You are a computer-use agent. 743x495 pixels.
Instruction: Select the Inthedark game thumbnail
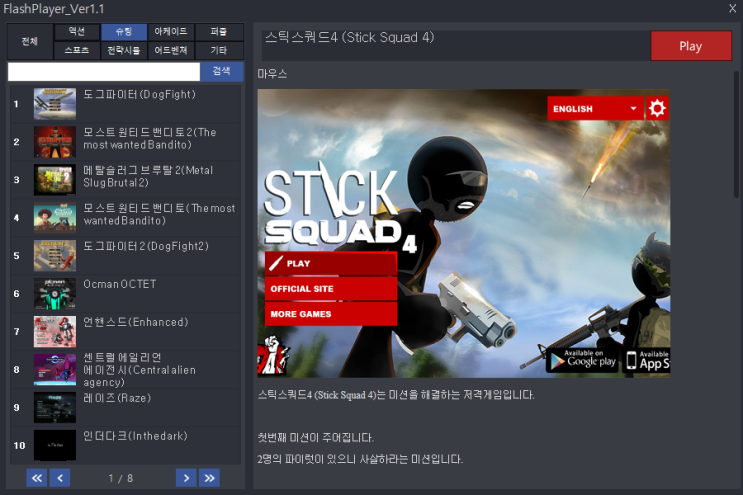click(x=55, y=445)
